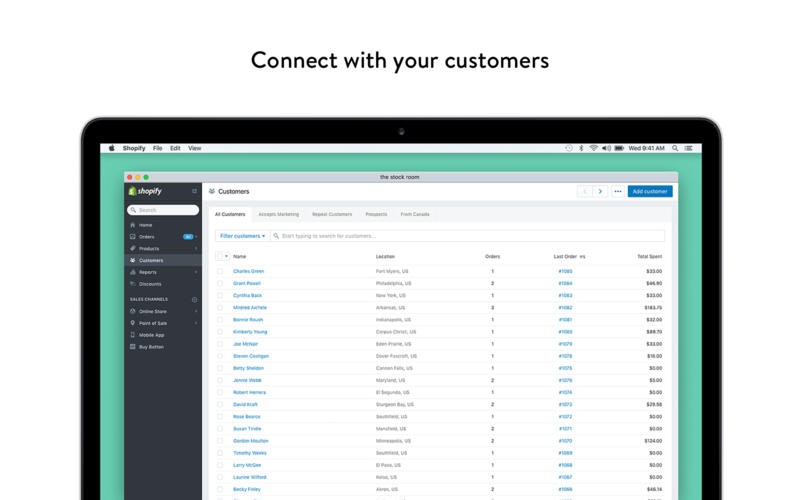Tick the select-all customers checkbox
800x500 pixels.
pos(220,256)
